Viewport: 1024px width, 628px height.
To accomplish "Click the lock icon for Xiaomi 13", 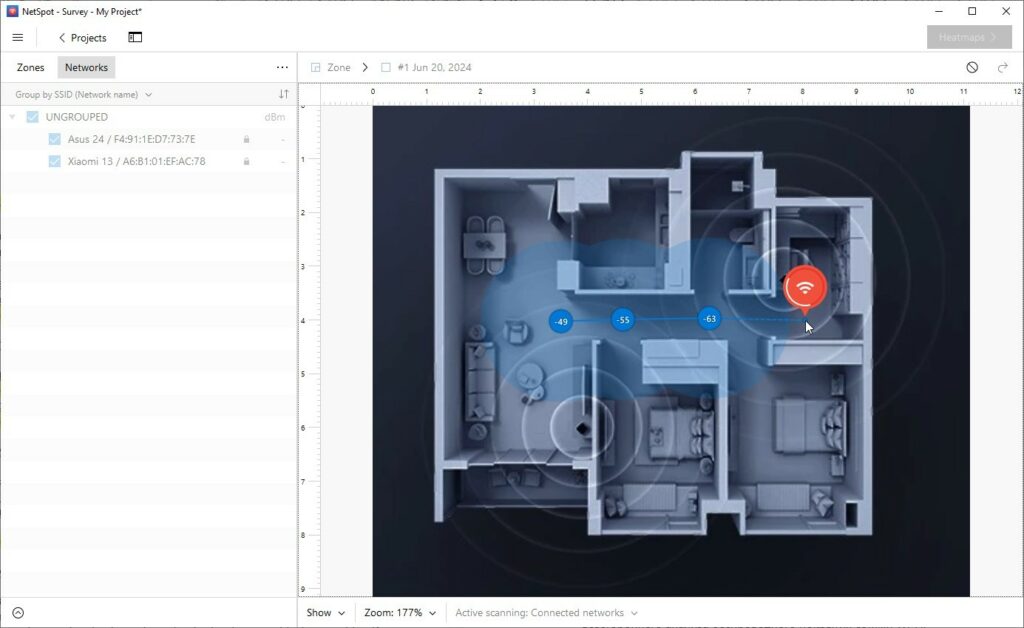I will click(x=246, y=161).
